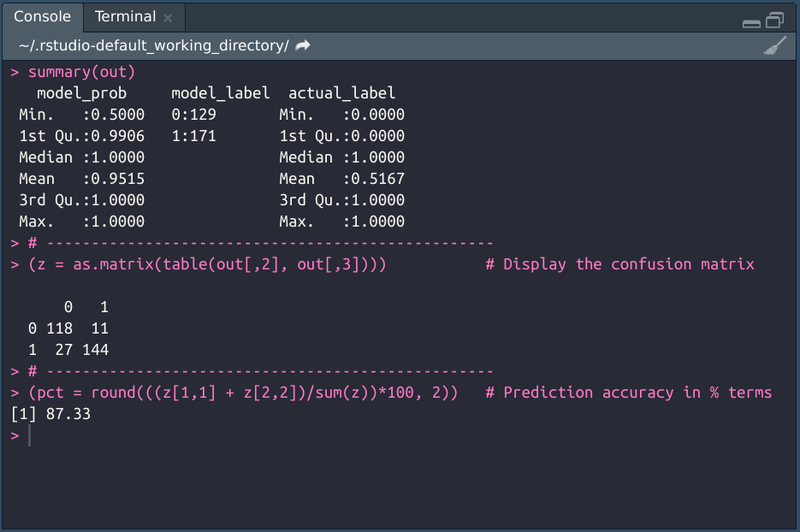Switch to the Console tab

coord(42,17)
